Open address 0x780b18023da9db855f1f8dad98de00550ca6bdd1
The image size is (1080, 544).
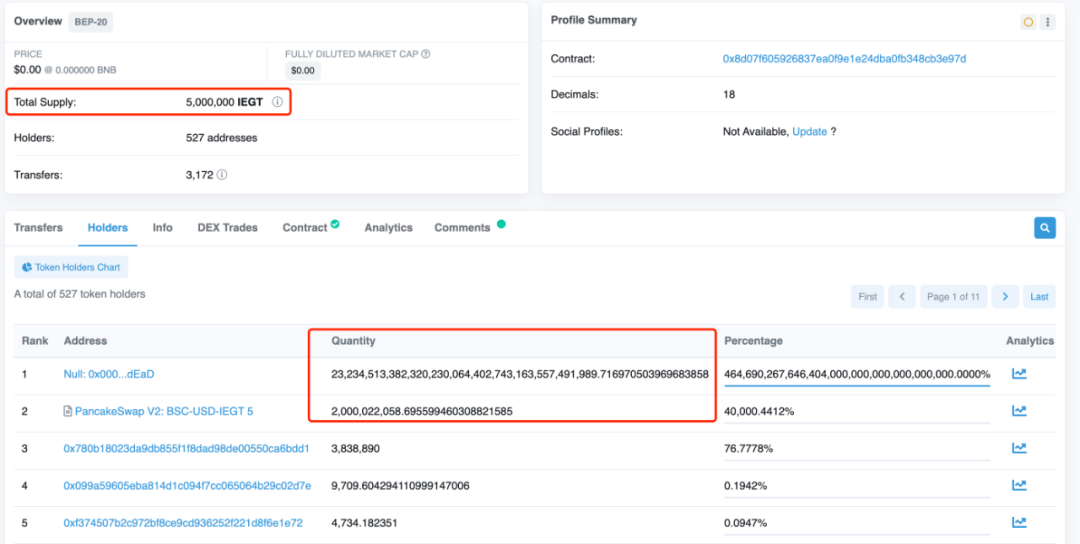[x=187, y=448]
